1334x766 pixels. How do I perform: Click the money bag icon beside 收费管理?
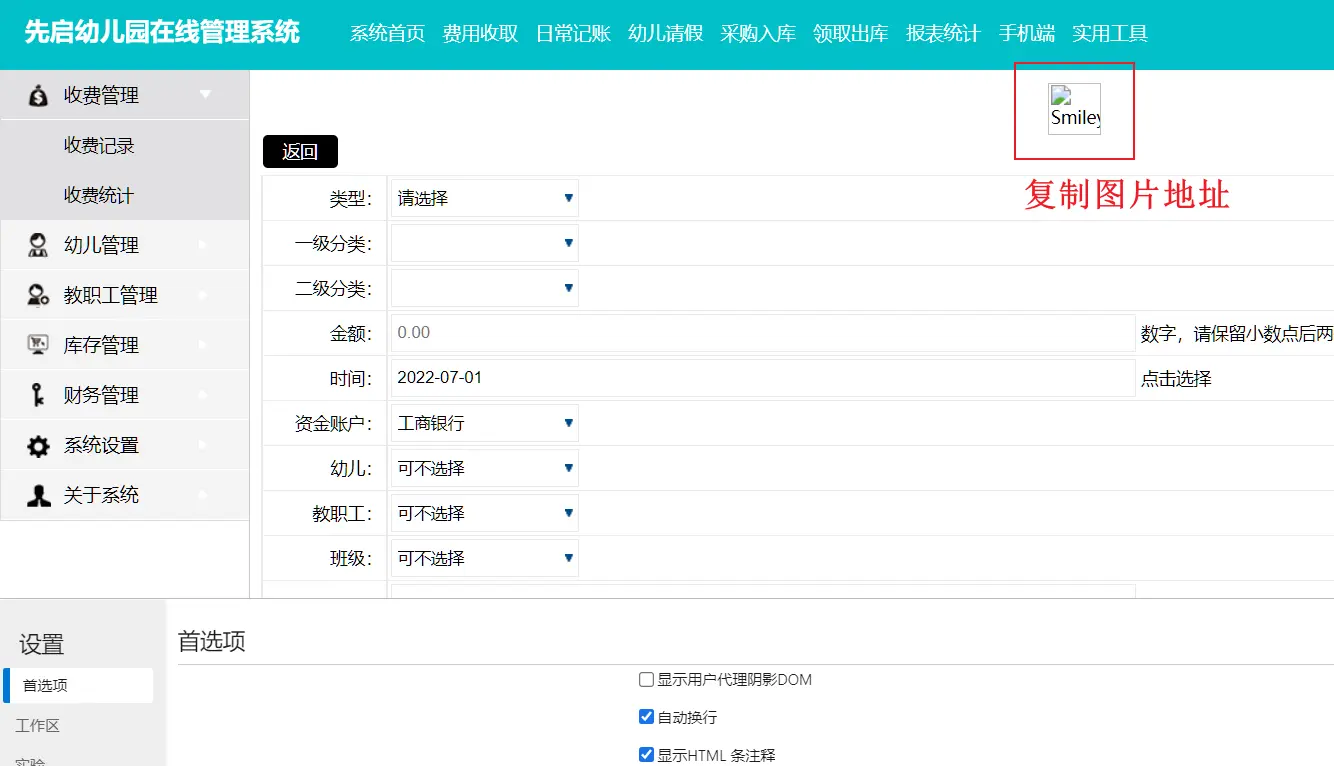[38, 96]
